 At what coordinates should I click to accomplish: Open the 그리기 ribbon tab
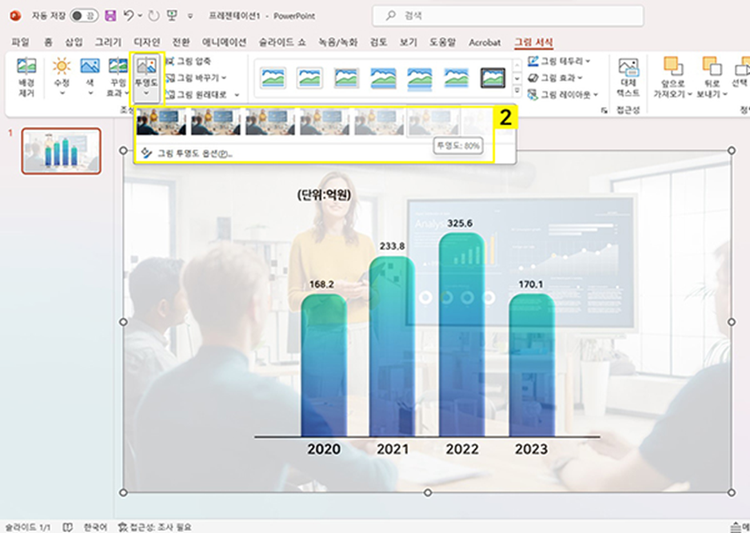[x=108, y=42]
